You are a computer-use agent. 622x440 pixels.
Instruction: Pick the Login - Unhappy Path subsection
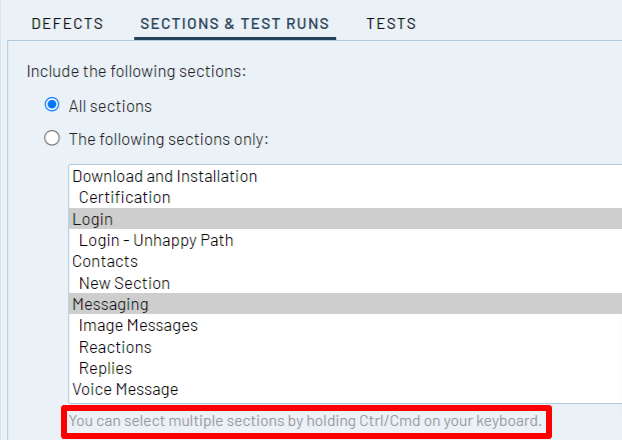pyautogui.click(x=156, y=240)
